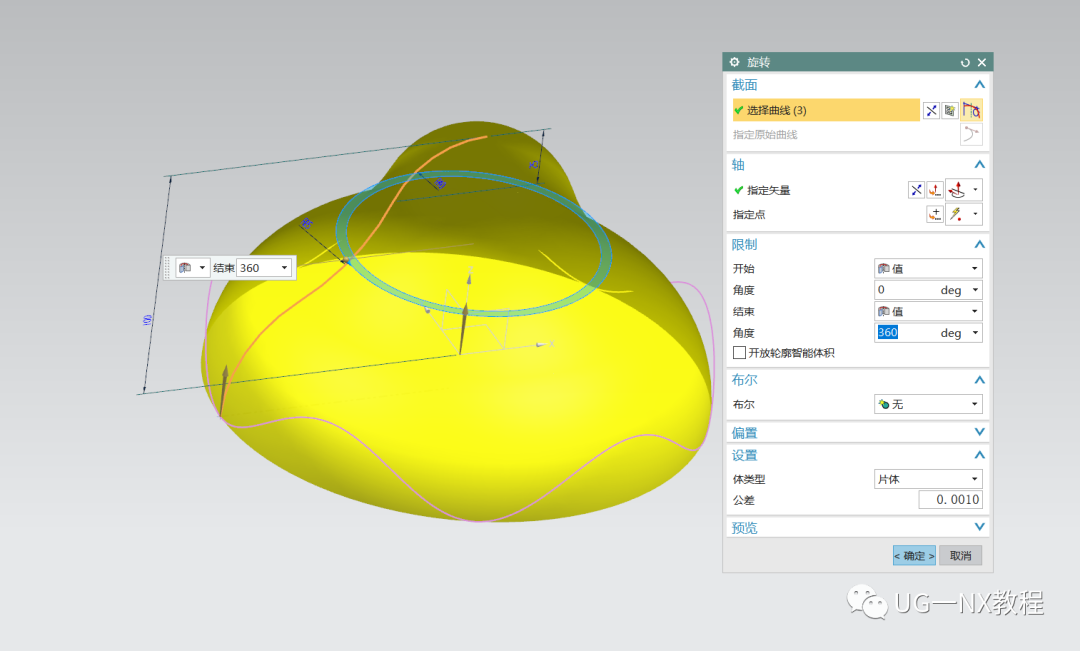Select the 选择曲线 (3) field

tap(825, 110)
